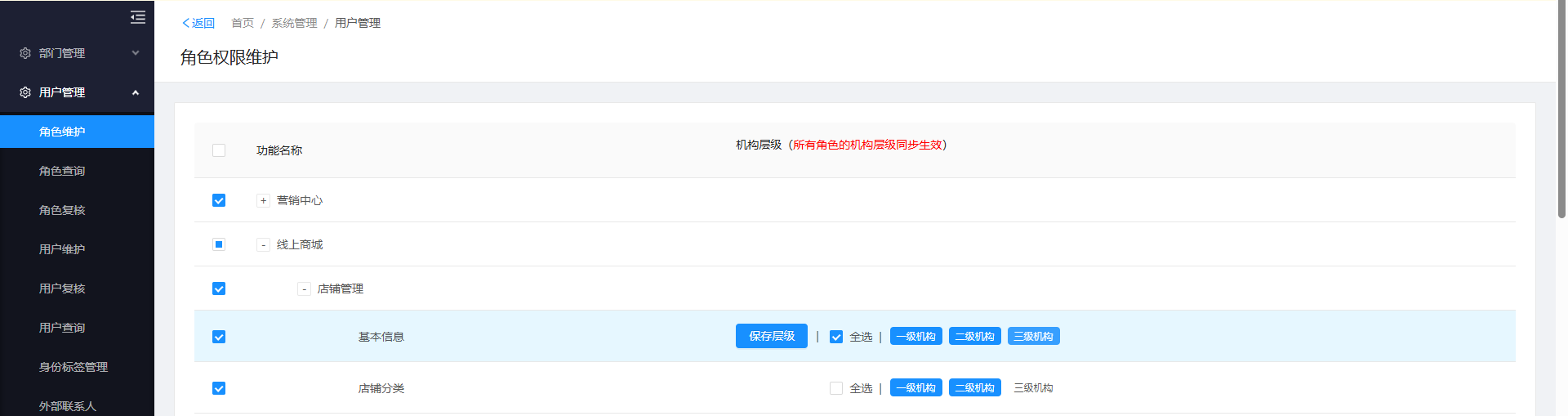The height and width of the screenshot is (416, 1568).
Task: Click the 保存层级 button
Action: point(771,336)
